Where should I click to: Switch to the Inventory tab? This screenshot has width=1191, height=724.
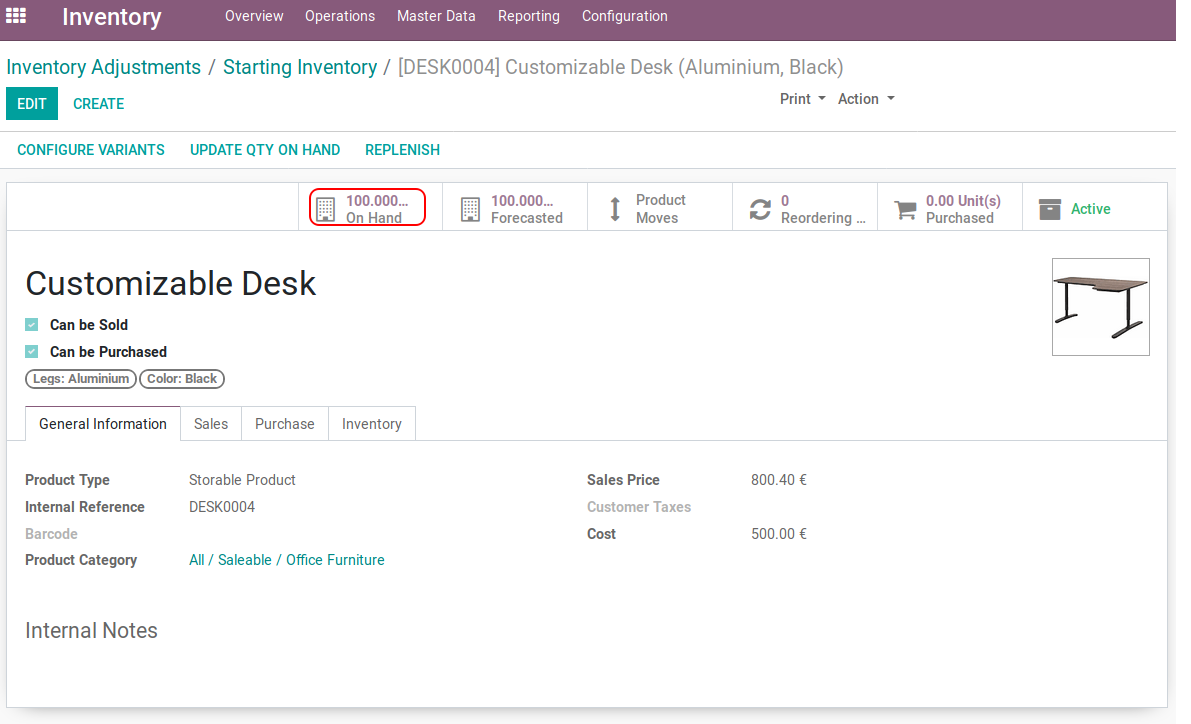(x=371, y=424)
